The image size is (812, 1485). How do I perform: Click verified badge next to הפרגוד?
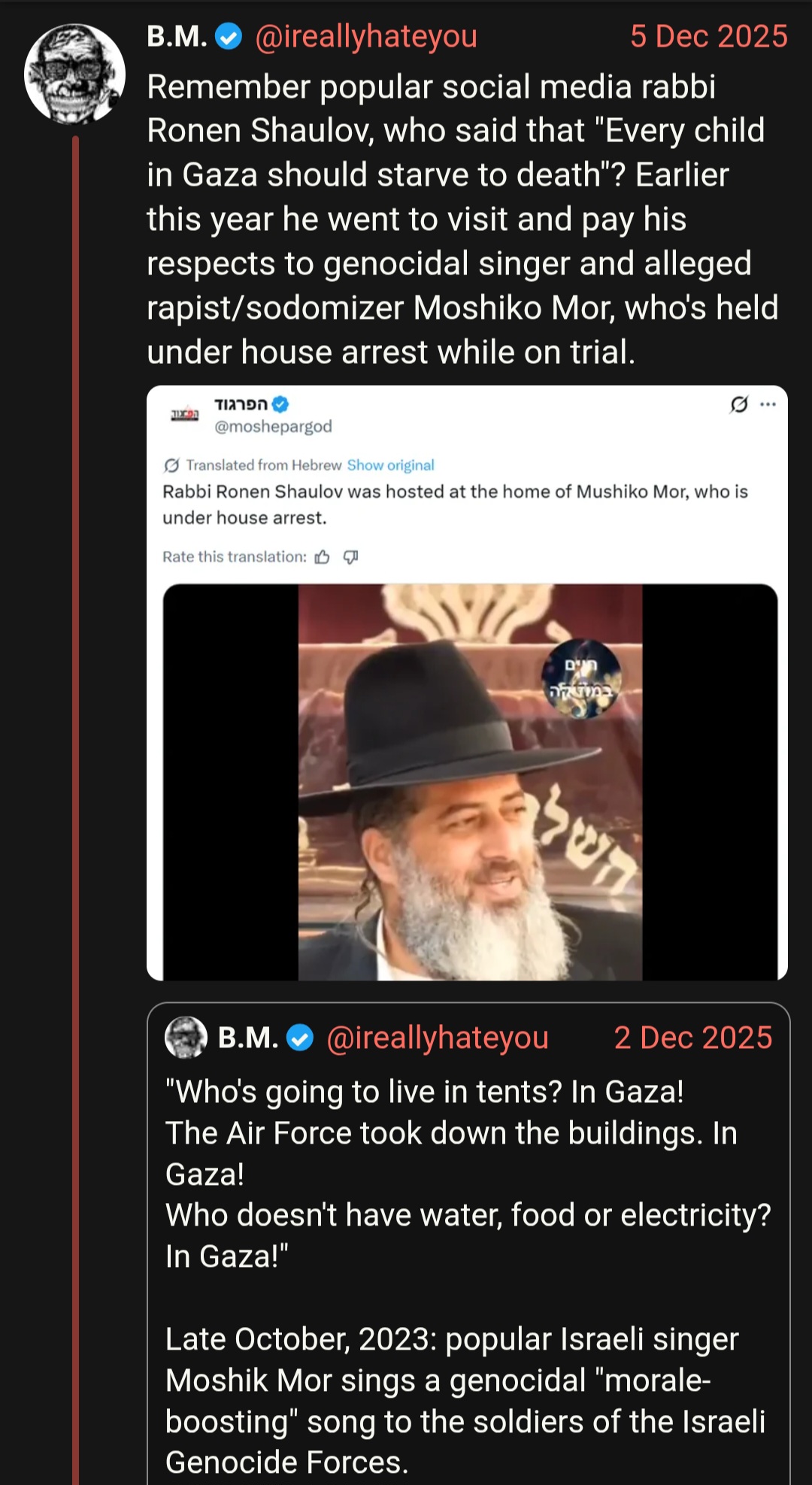[280, 405]
